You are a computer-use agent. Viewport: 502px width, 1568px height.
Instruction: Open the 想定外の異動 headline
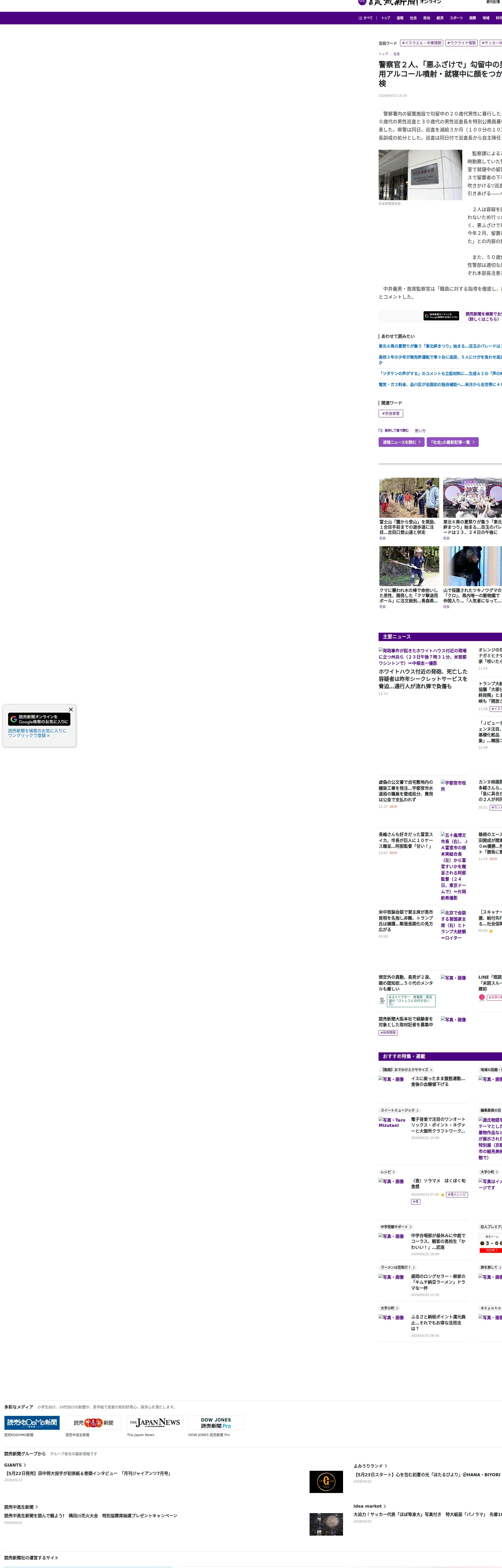[x=406, y=983]
